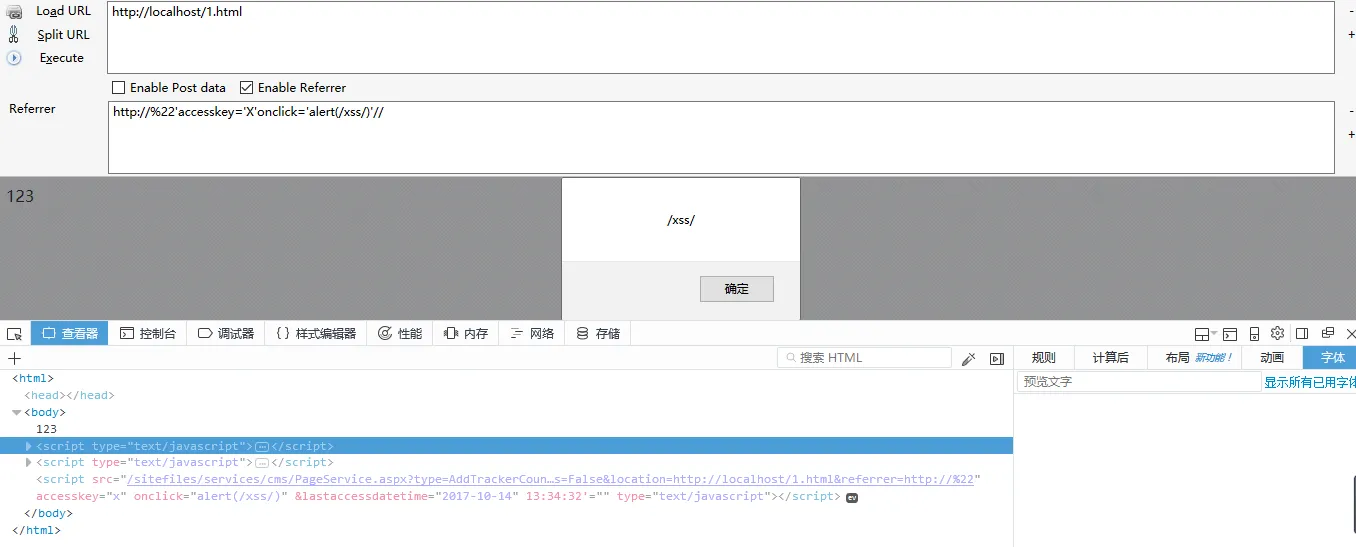Select the 字体 fonts tab
Viewport: 1356px width, 547px height.
coord(1332,358)
